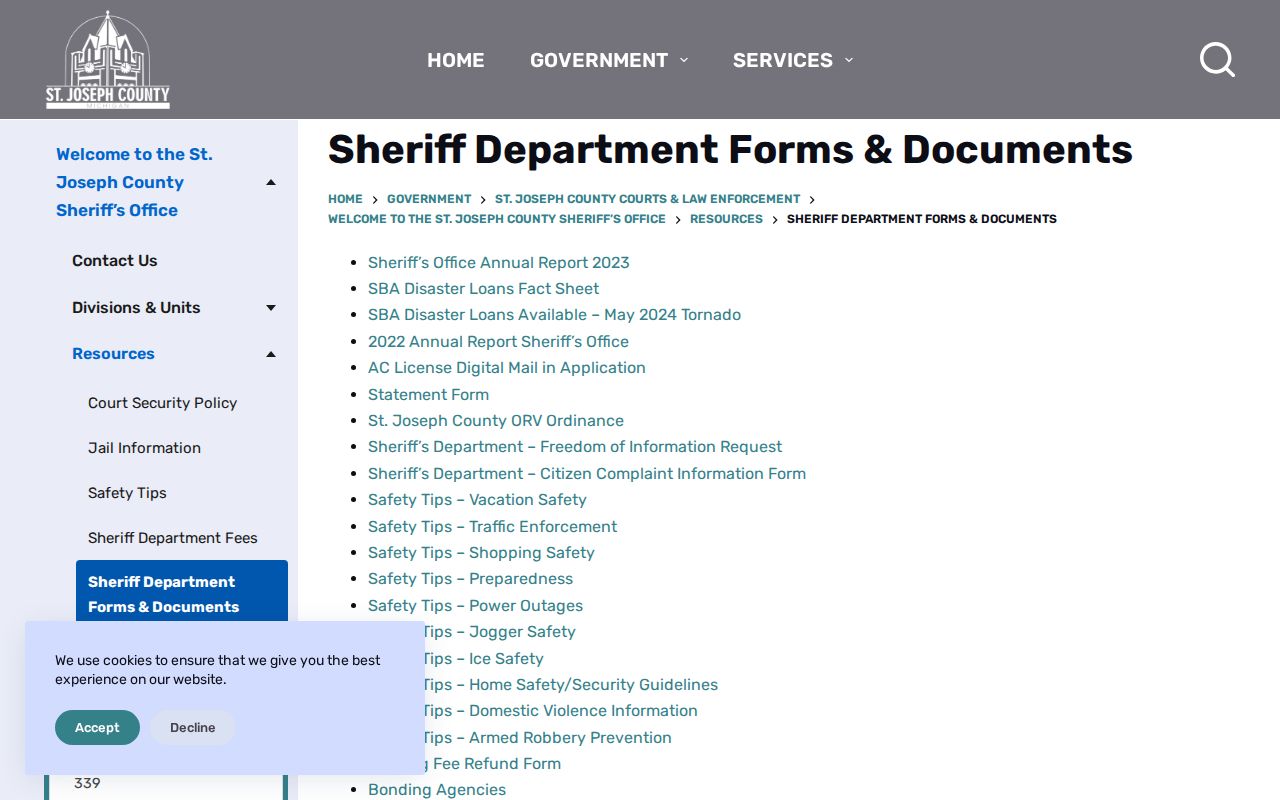Open Safety Tips – Traffic Enforcement
Viewport: 1280px width, 800px height.
493,527
